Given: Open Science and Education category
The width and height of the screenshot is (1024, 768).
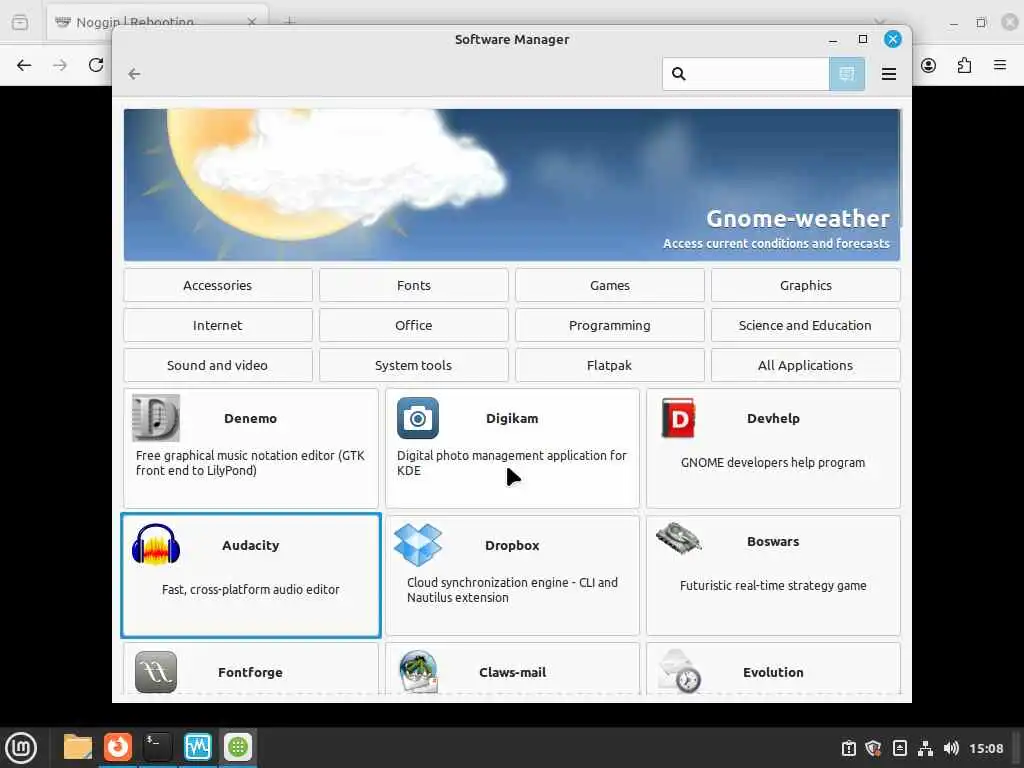Looking at the screenshot, I should pyautogui.click(x=806, y=325).
